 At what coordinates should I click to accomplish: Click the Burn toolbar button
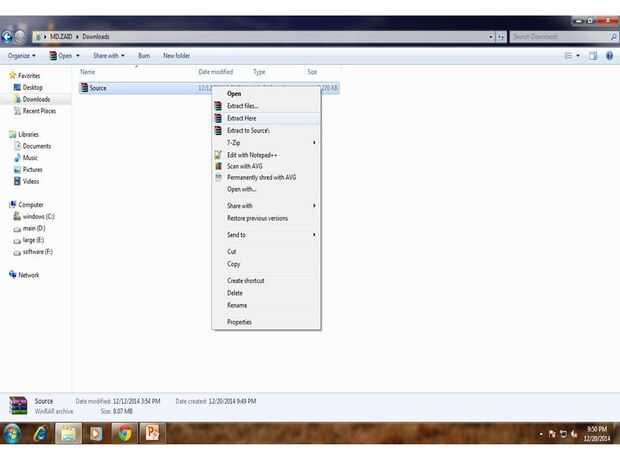(x=144, y=56)
